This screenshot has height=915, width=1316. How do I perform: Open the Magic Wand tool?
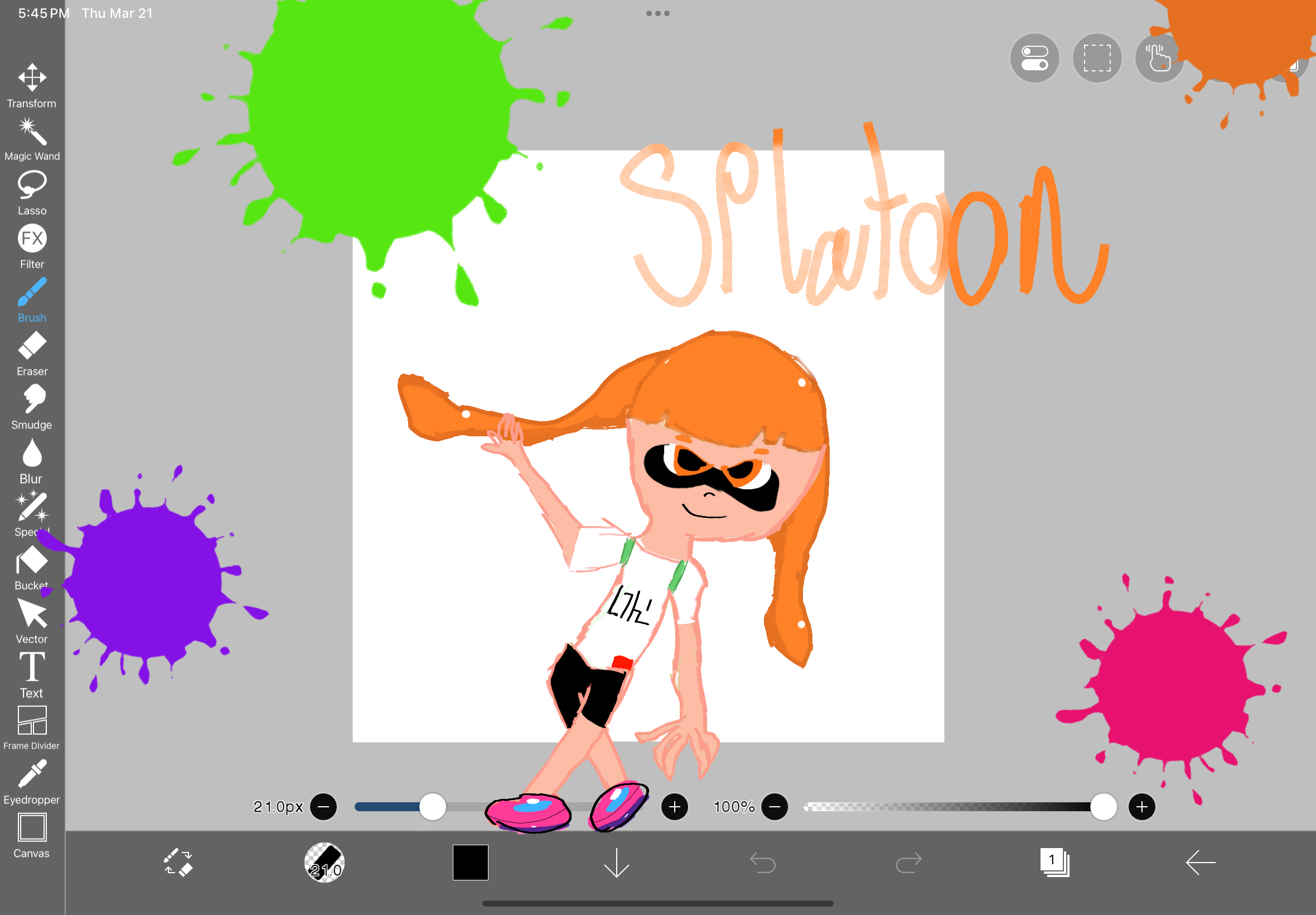pos(32,133)
